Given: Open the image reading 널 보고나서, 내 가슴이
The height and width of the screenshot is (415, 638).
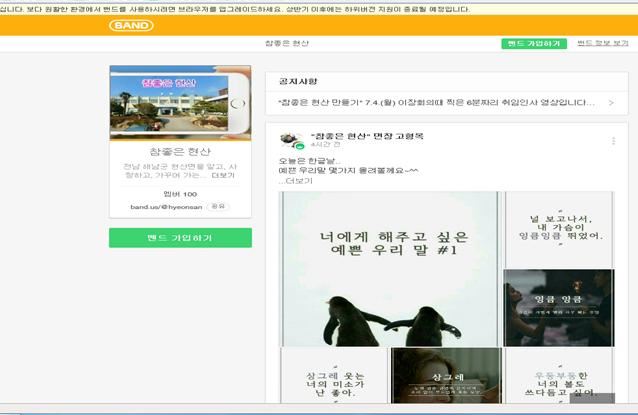Looking at the screenshot, I should click(x=559, y=229).
